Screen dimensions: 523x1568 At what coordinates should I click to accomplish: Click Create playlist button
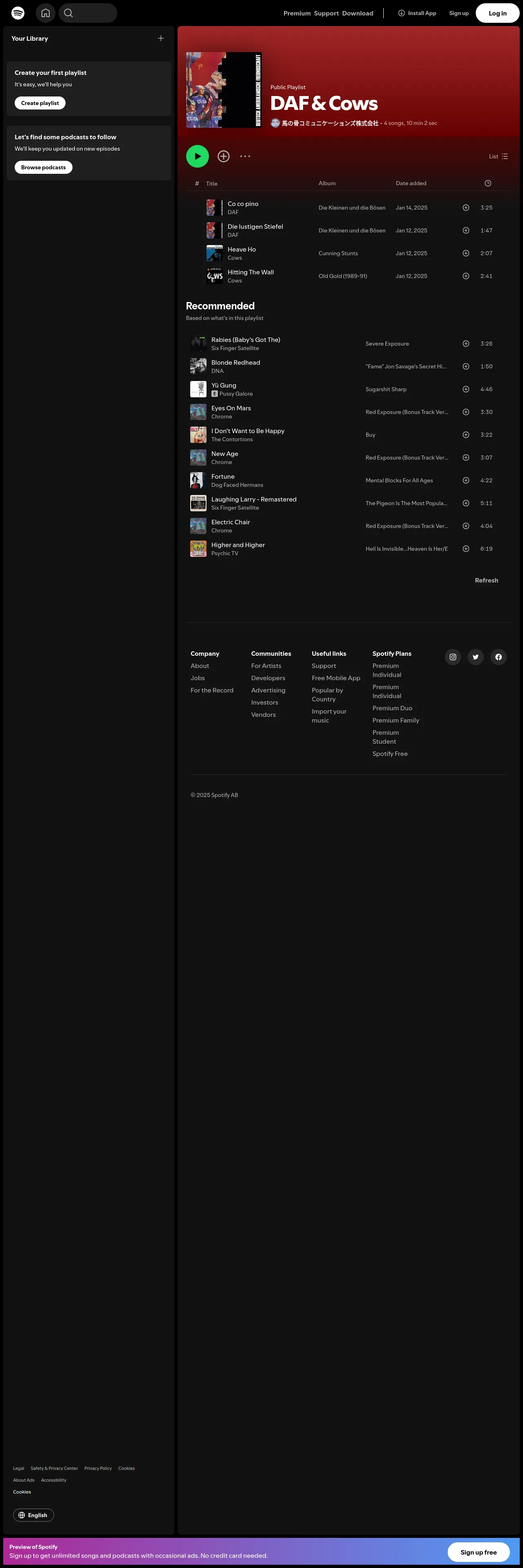coord(40,103)
